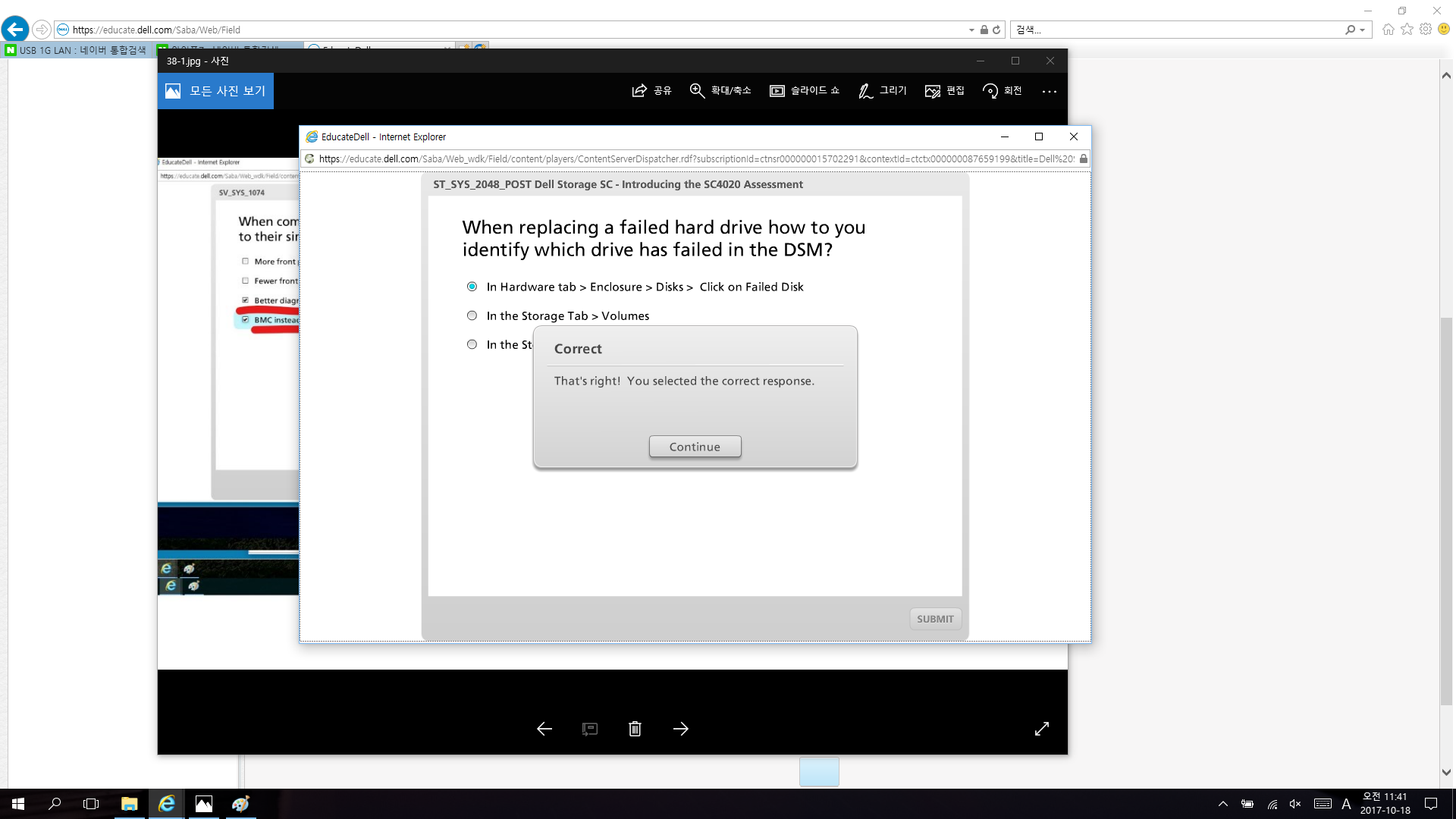Go to the next photo with the right arrow
This screenshot has height=819, width=1456.
680,729
